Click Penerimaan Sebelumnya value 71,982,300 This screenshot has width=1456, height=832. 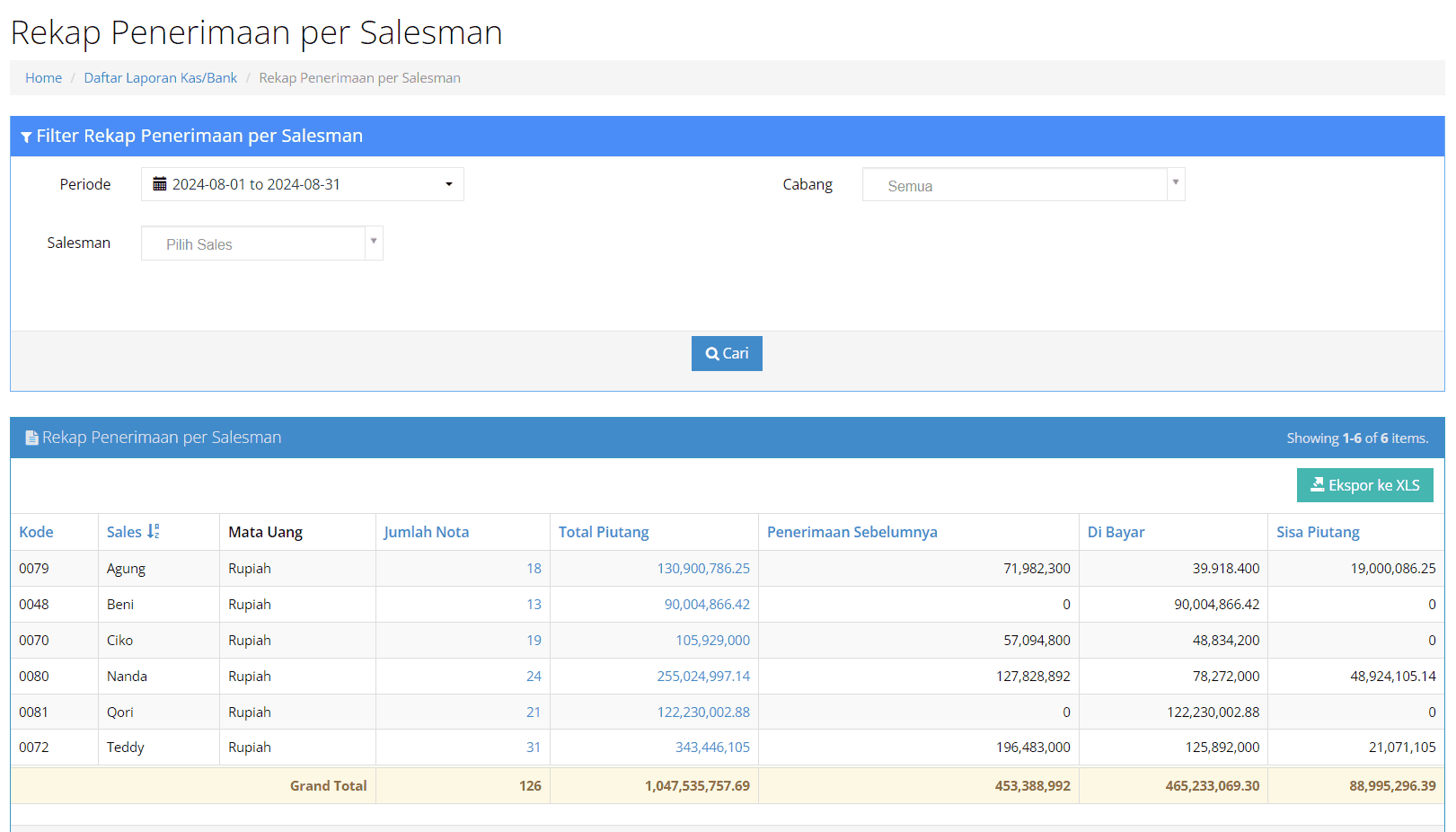(1037, 569)
